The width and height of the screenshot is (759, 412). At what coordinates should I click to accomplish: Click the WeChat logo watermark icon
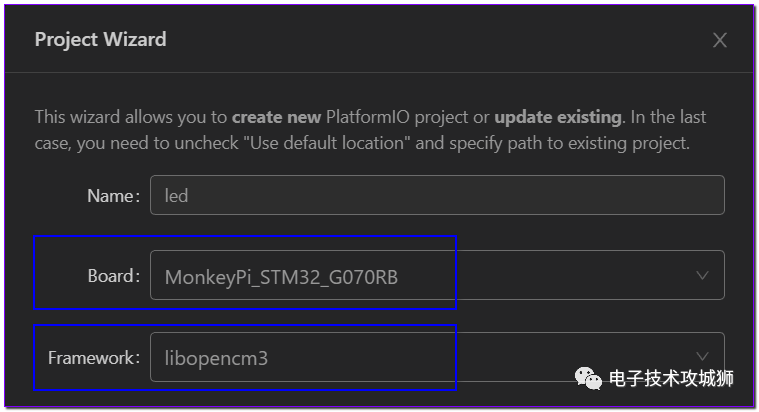coord(588,378)
